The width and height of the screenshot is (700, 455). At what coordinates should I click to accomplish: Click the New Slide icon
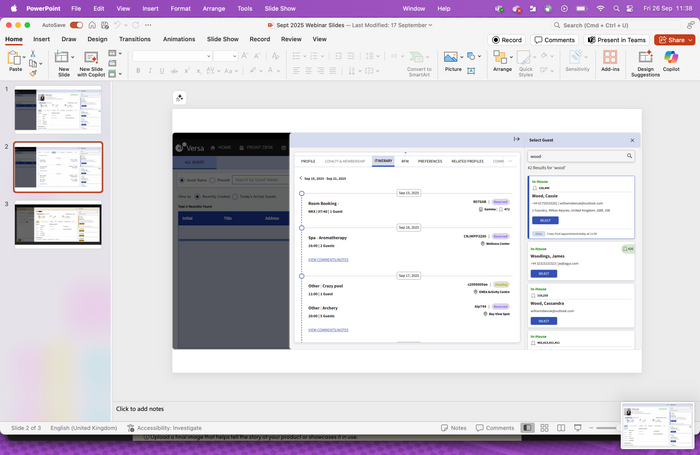tap(63, 59)
